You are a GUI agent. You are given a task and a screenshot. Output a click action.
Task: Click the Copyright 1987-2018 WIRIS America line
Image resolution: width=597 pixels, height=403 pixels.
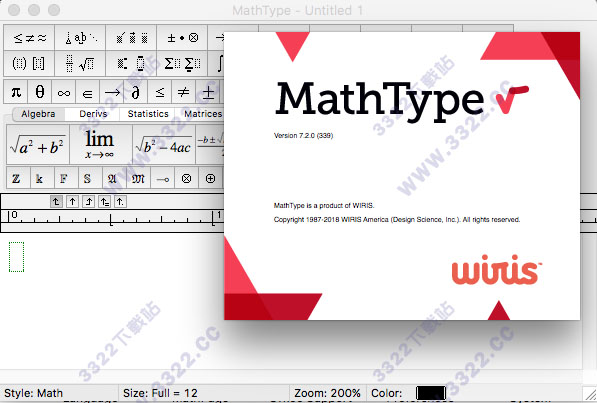click(x=397, y=220)
